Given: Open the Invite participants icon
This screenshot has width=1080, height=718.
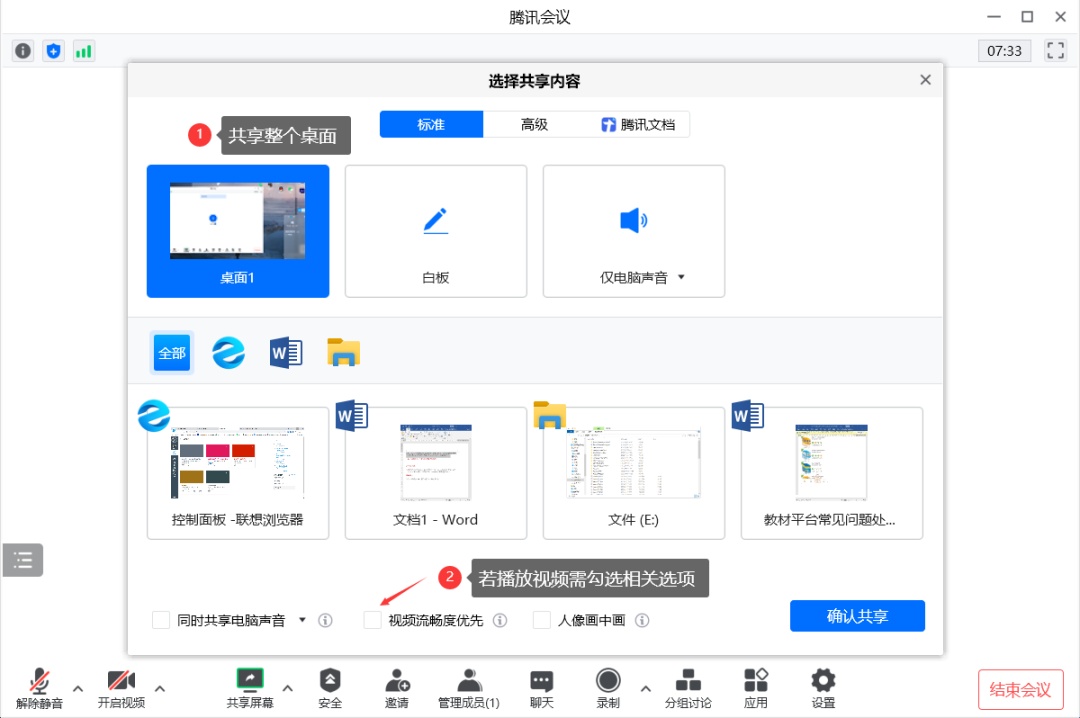Looking at the screenshot, I should (x=397, y=681).
